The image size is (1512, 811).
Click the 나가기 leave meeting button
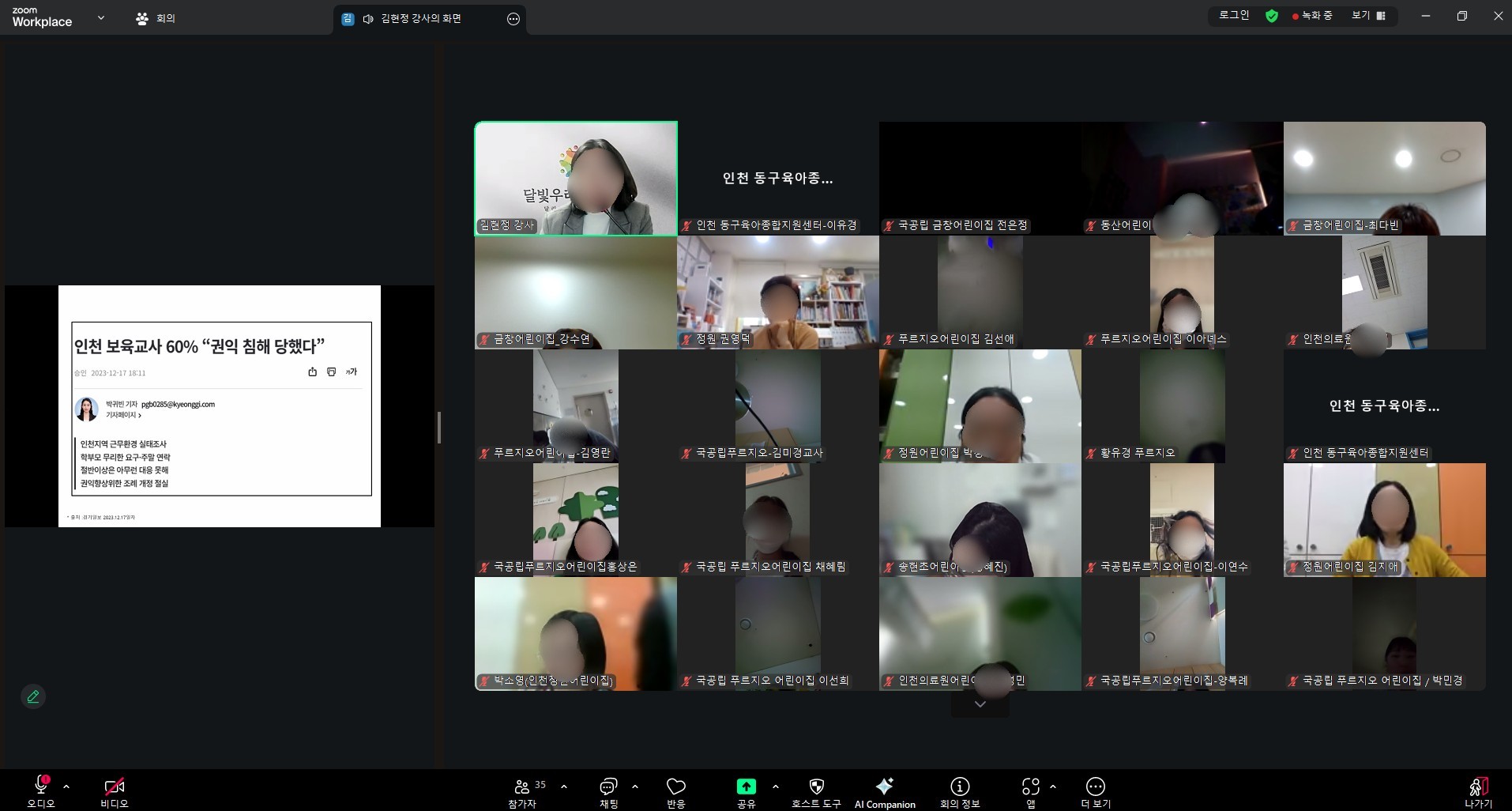coord(1477,791)
